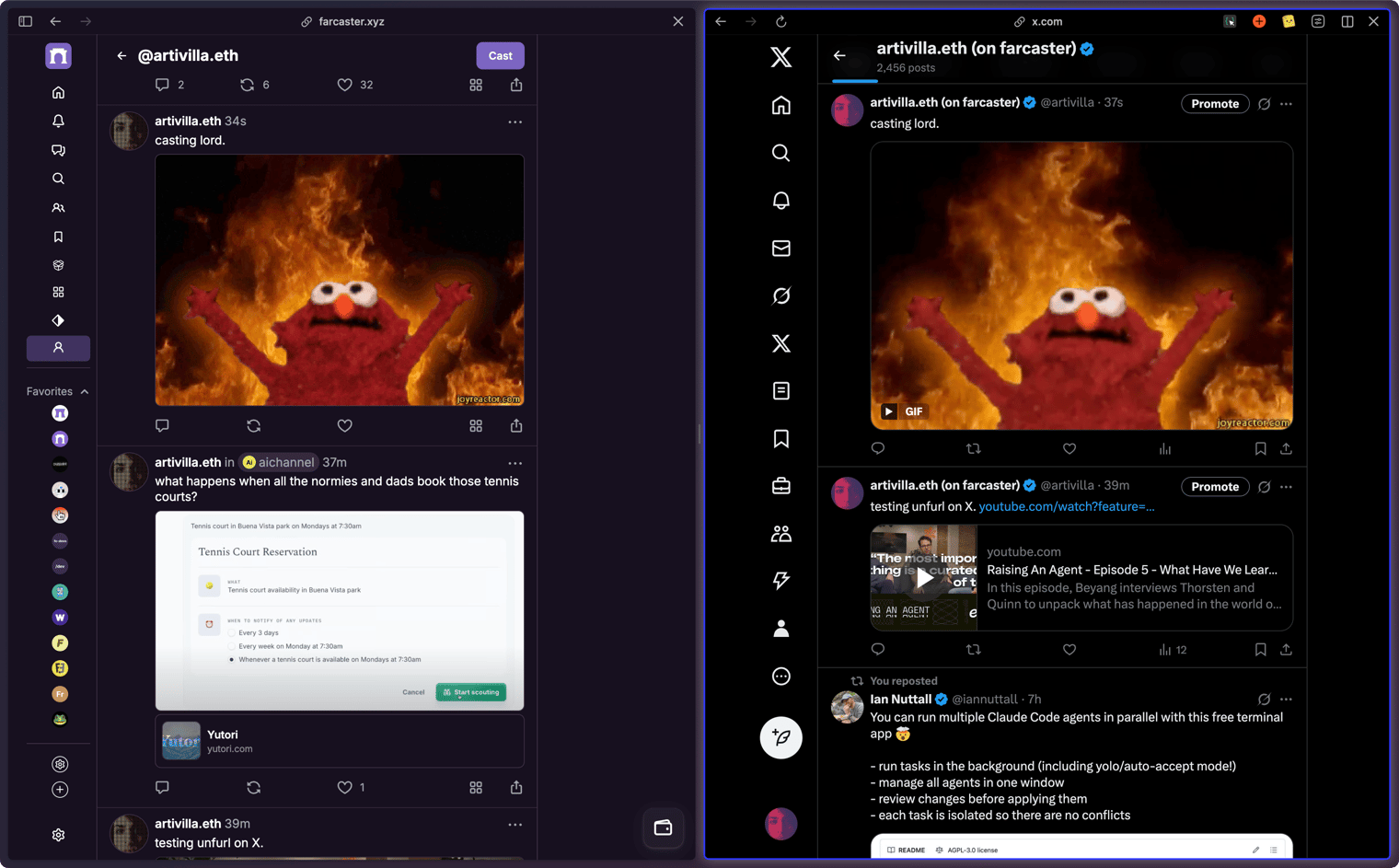Screen dimensions: 1399x868
Task: Click the Grok icon on "casting lord." X post
Action: [x=1265, y=104]
